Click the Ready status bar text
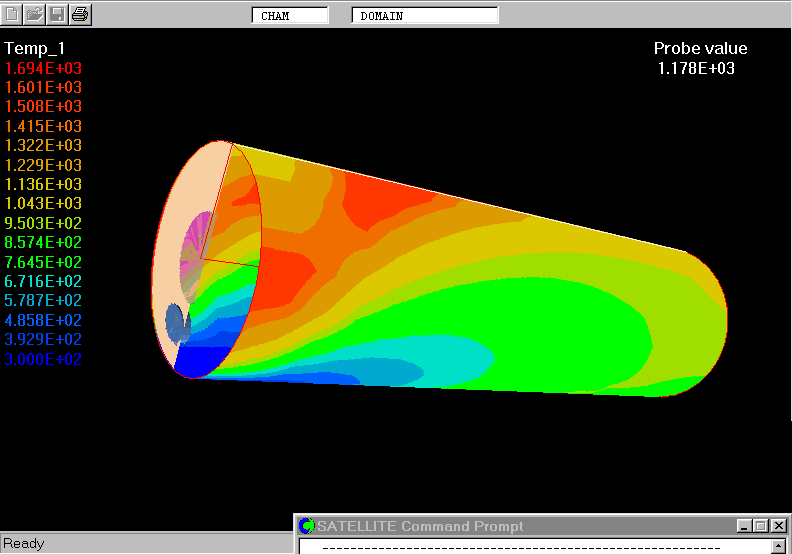This screenshot has width=792, height=554. click(x=24, y=543)
